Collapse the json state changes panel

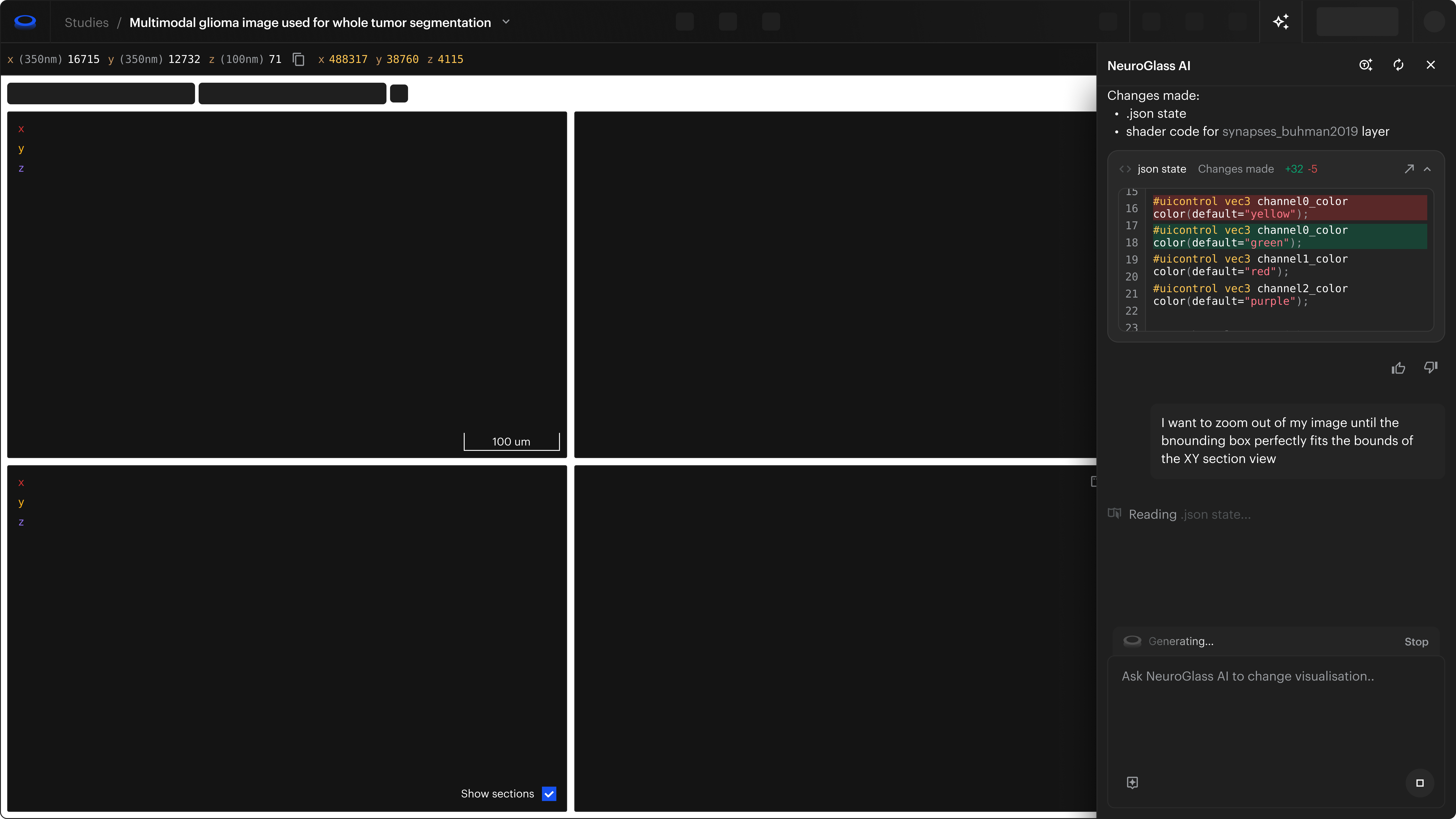click(1427, 169)
